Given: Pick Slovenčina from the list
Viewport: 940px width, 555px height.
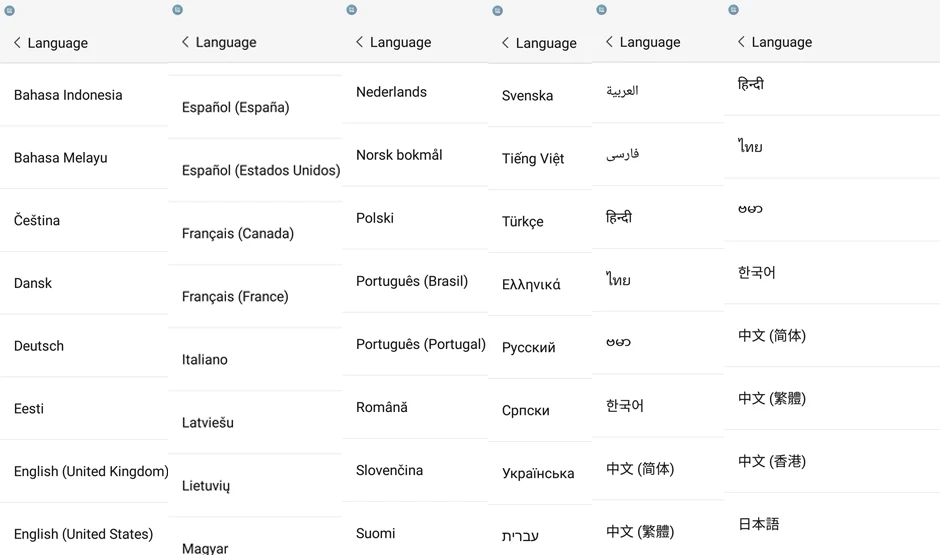Looking at the screenshot, I should click(415, 470).
